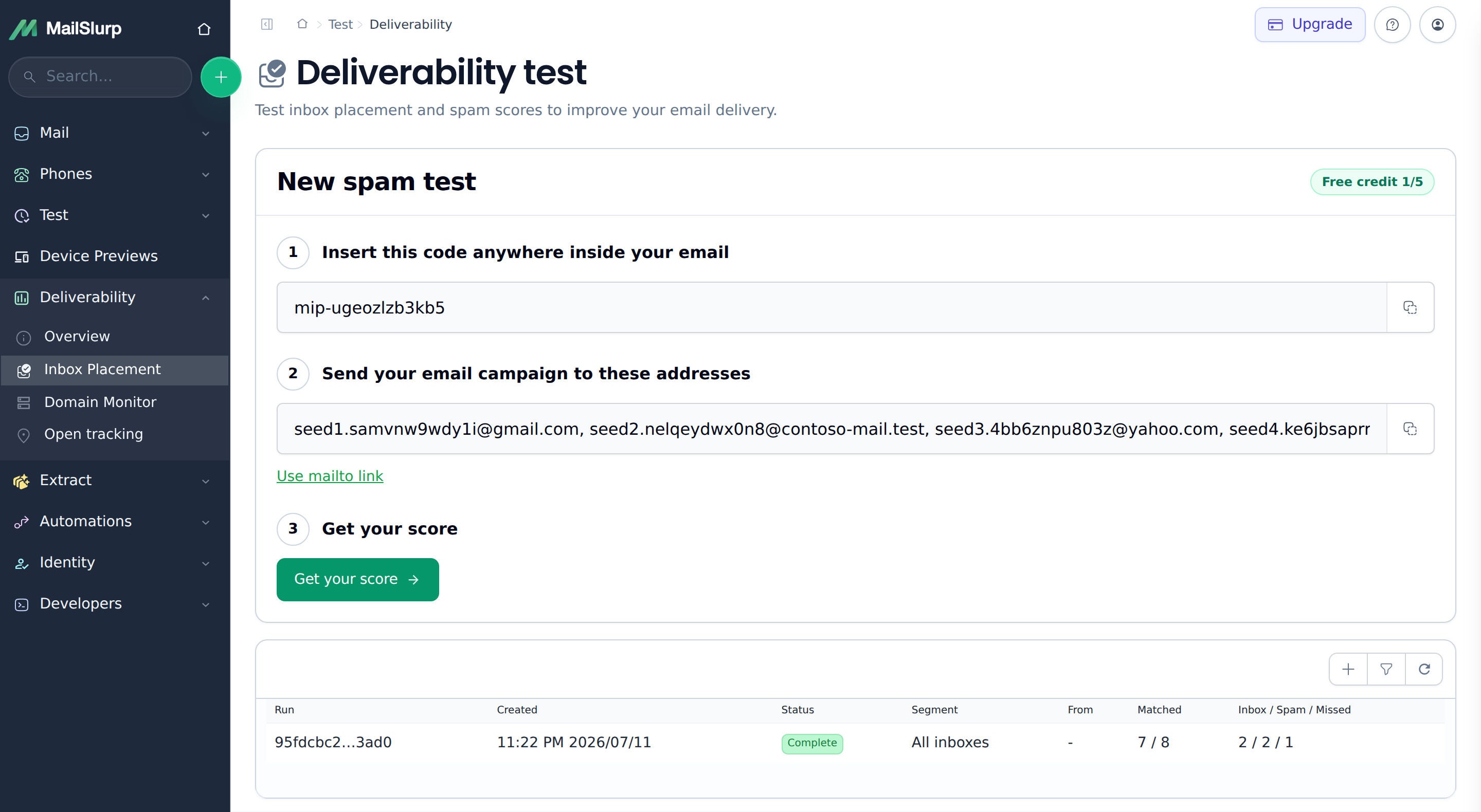
Task: Copy the mip-ugeozlzb3kb5 code
Action: click(1410, 307)
